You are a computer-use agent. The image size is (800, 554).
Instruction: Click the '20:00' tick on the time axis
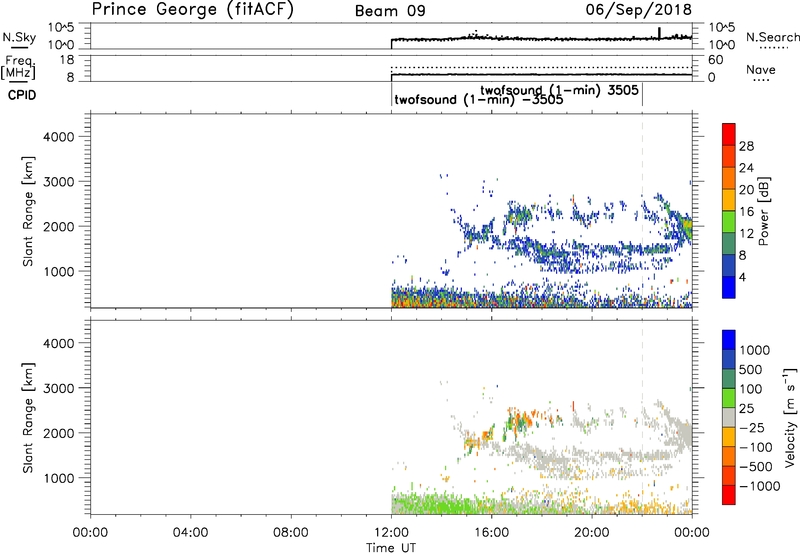592,533
